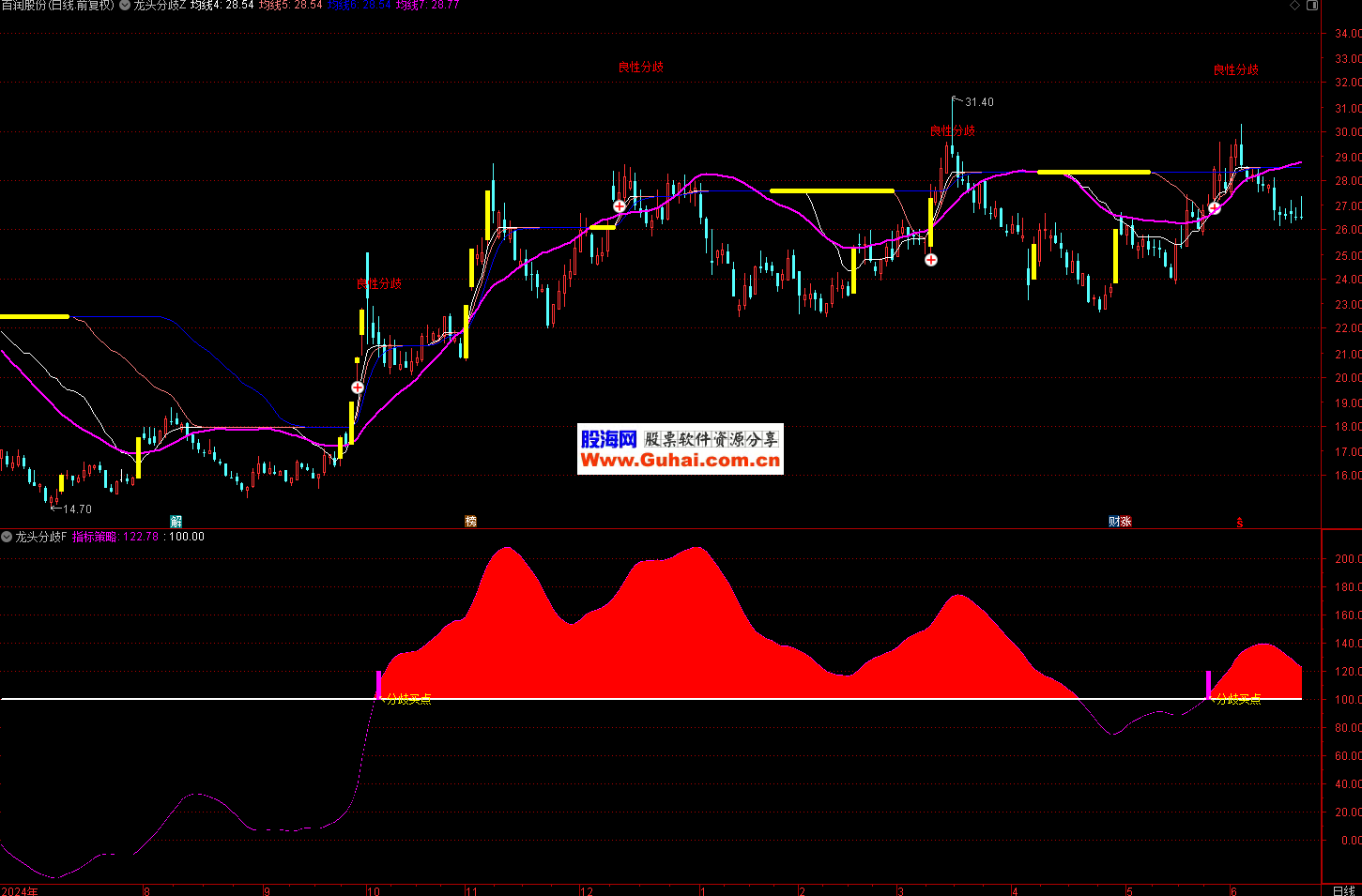Click the first 分歧买点 marker in October
The width and height of the screenshot is (1362, 896).
pyautogui.click(x=409, y=699)
